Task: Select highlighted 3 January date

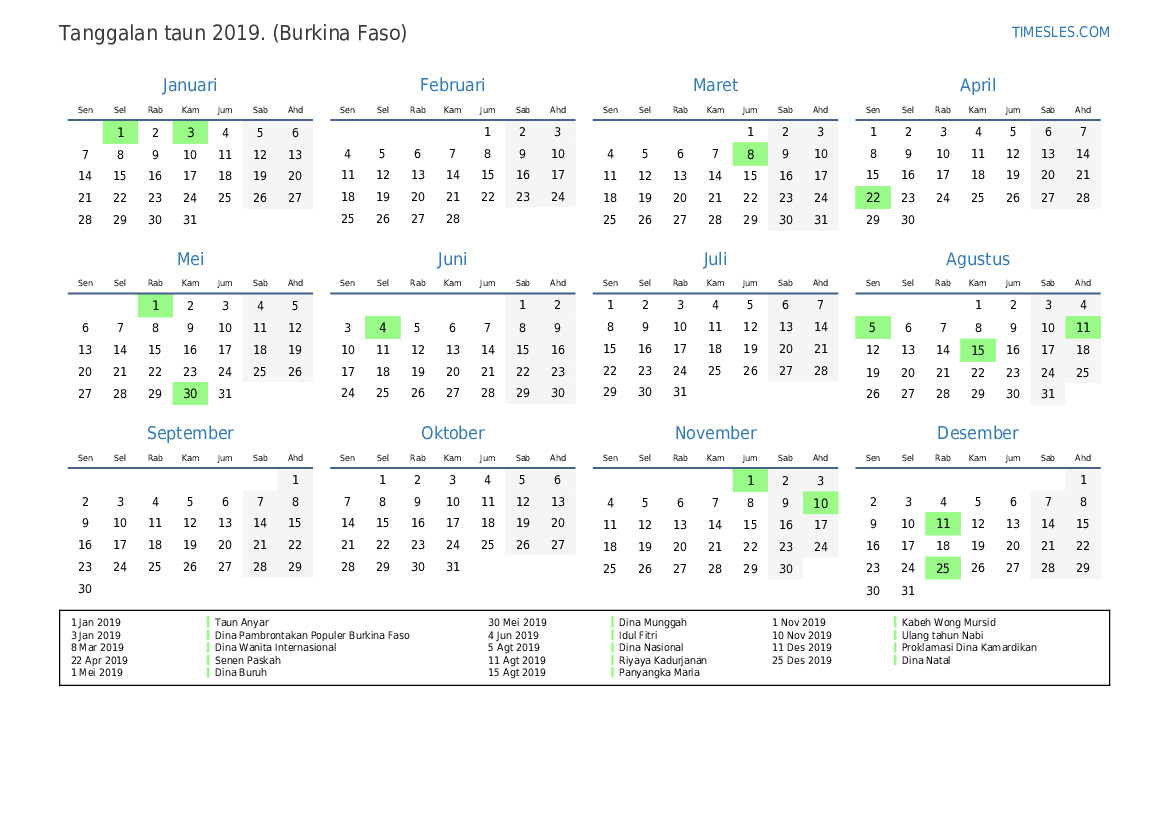Action: tap(190, 132)
